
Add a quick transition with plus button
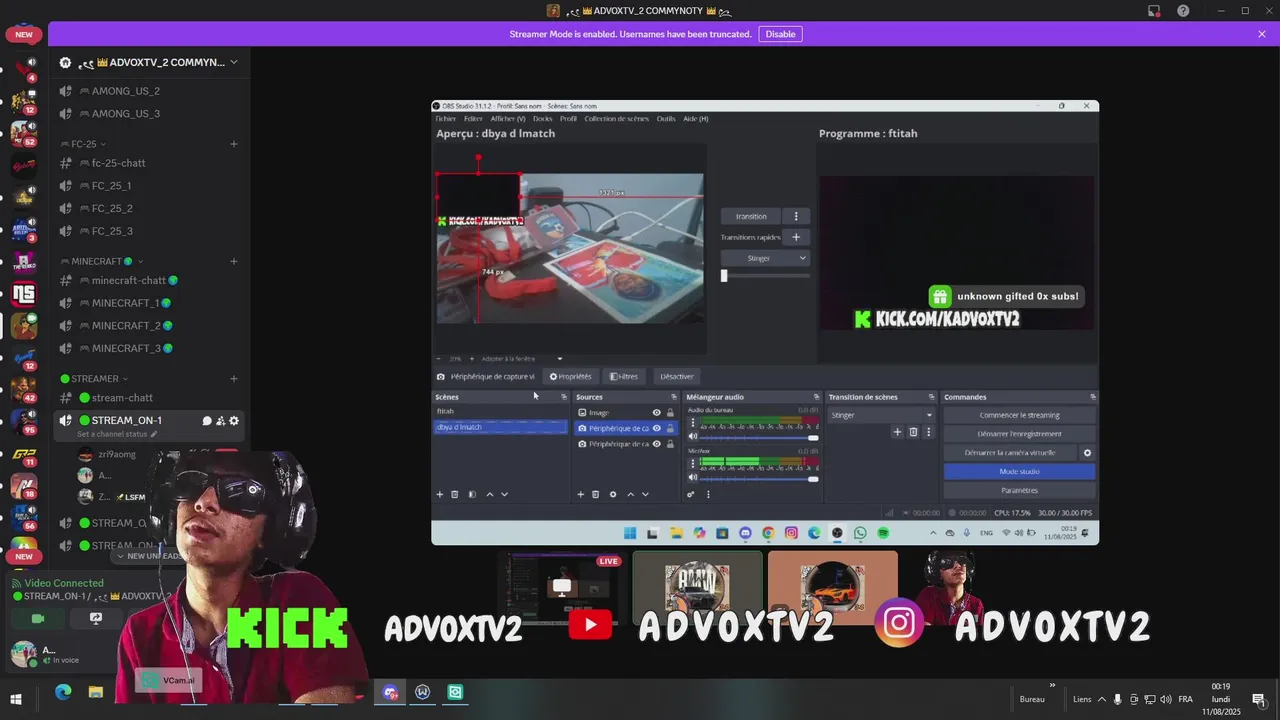point(796,237)
